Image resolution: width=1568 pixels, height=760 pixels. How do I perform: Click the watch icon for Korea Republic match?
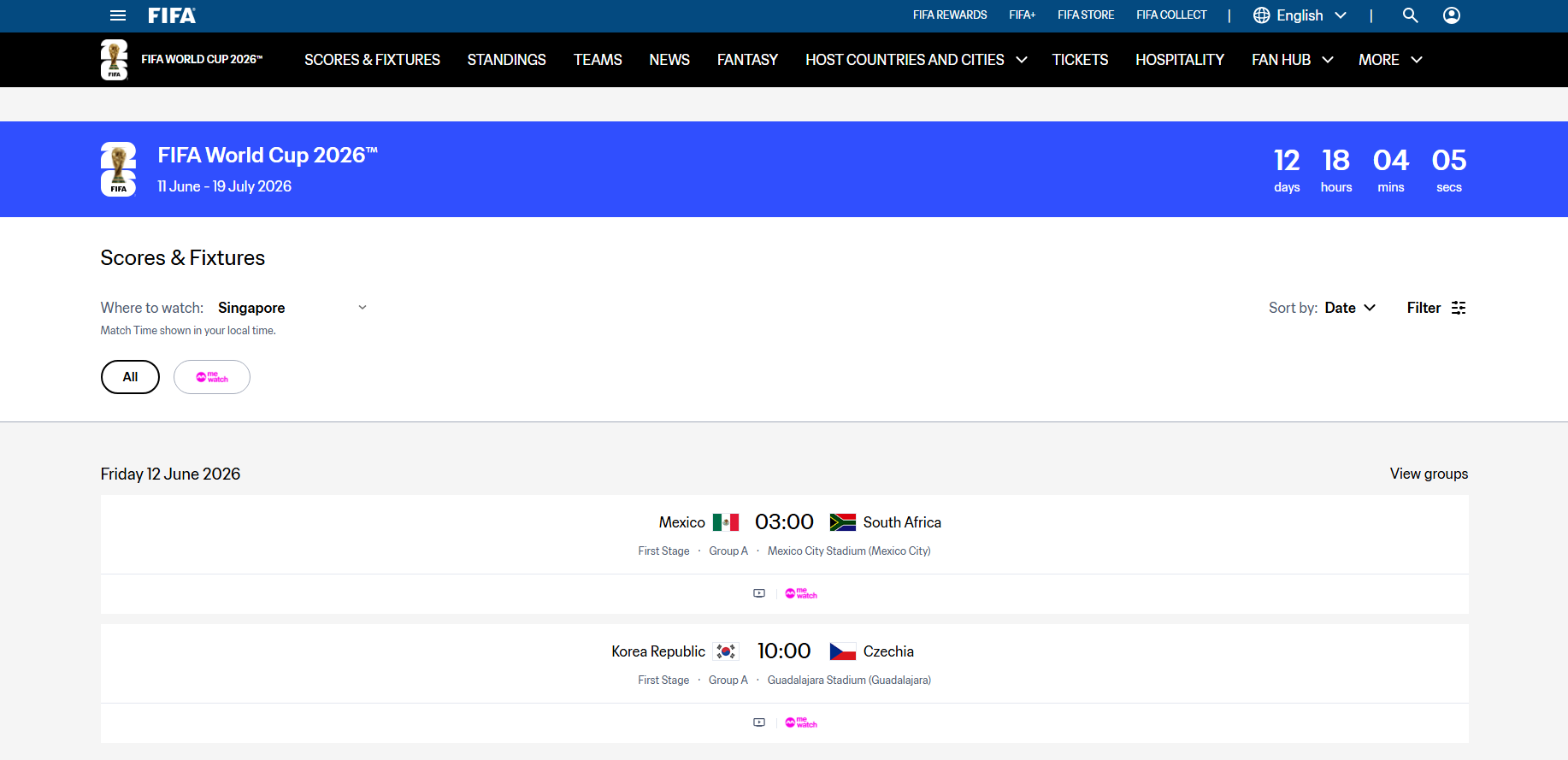[759, 722]
